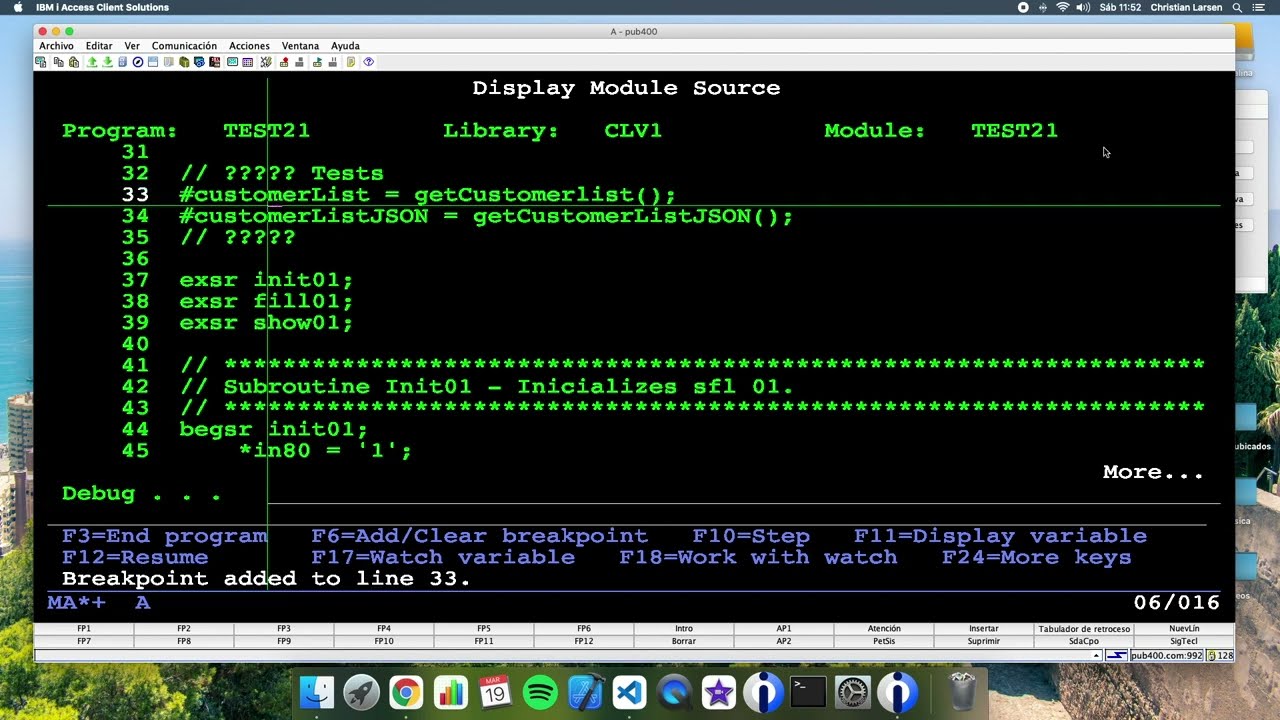Image resolution: width=1280 pixels, height=720 pixels.
Task: Click the copy toolbar icon
Action: 59,62
